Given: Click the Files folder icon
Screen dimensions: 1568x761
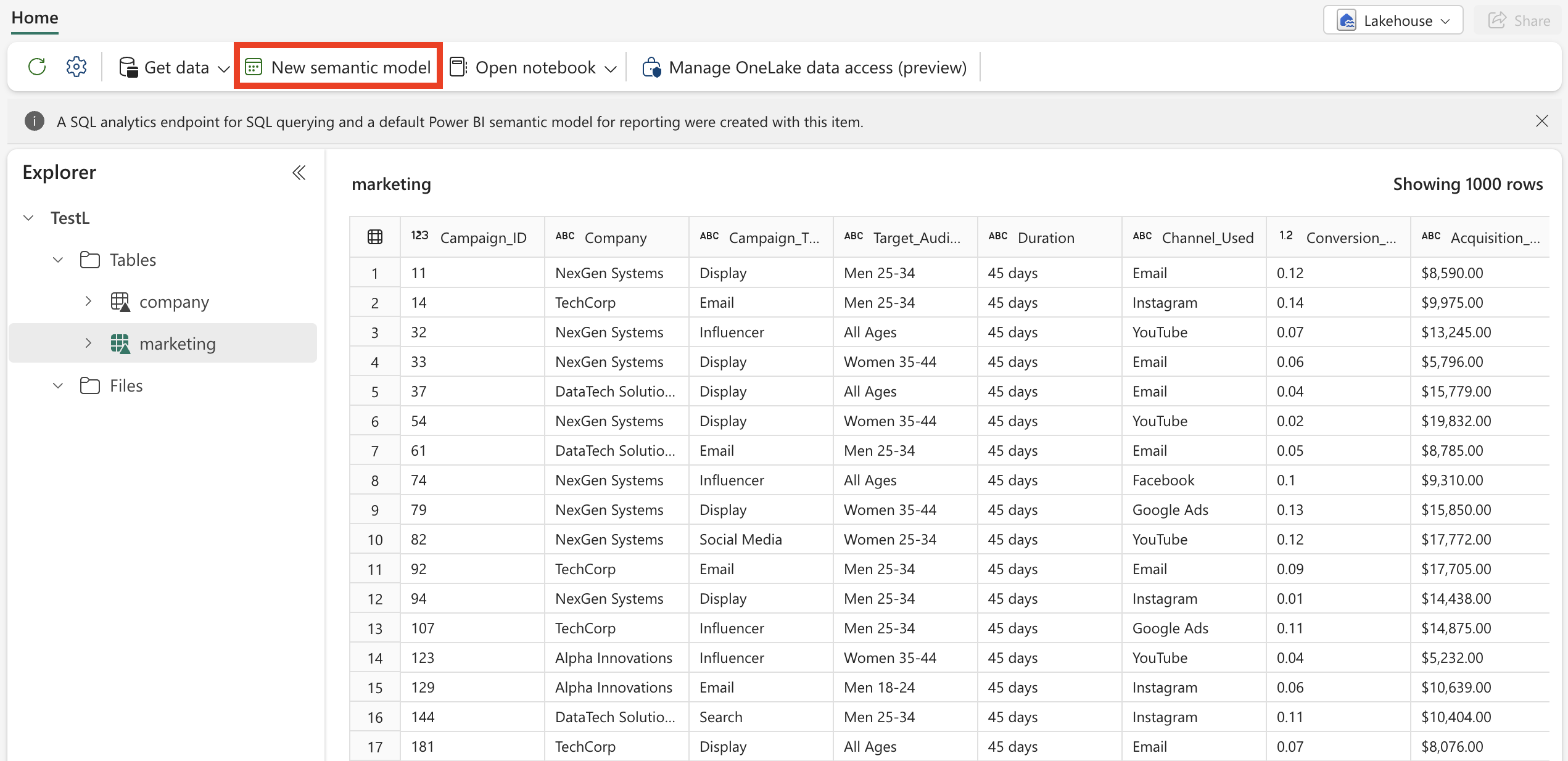Looking at the screenshot, I should 90,385.
